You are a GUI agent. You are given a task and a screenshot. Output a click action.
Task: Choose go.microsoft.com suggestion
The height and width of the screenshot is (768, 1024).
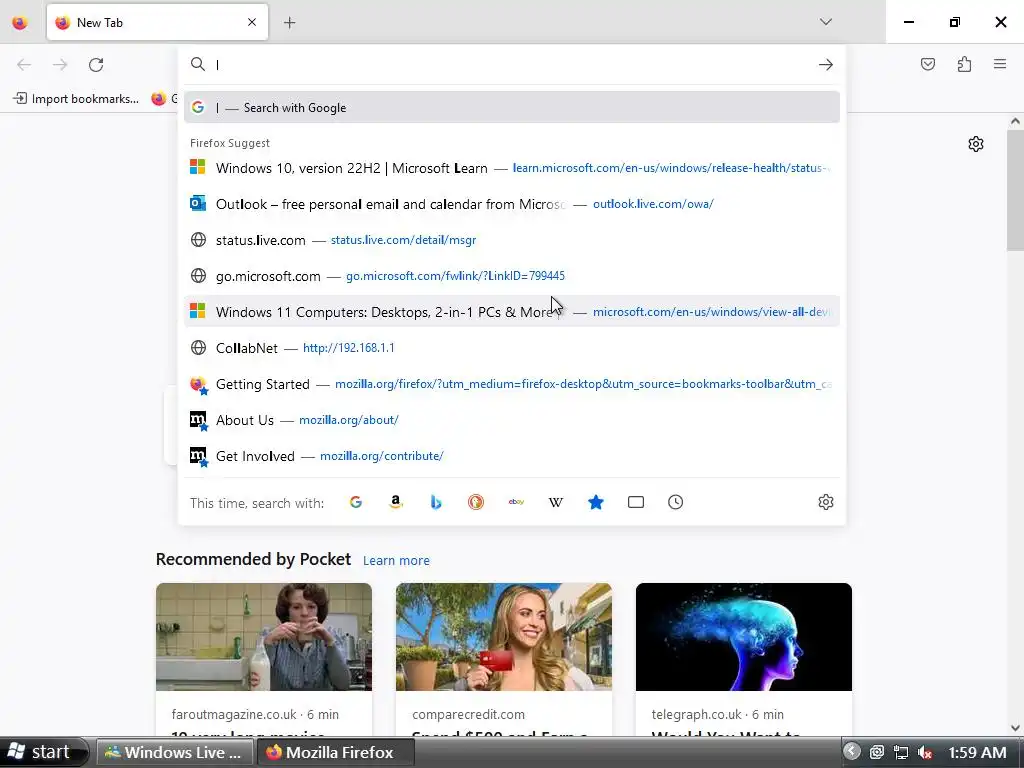pyautogui.click(x=511, y=276)
